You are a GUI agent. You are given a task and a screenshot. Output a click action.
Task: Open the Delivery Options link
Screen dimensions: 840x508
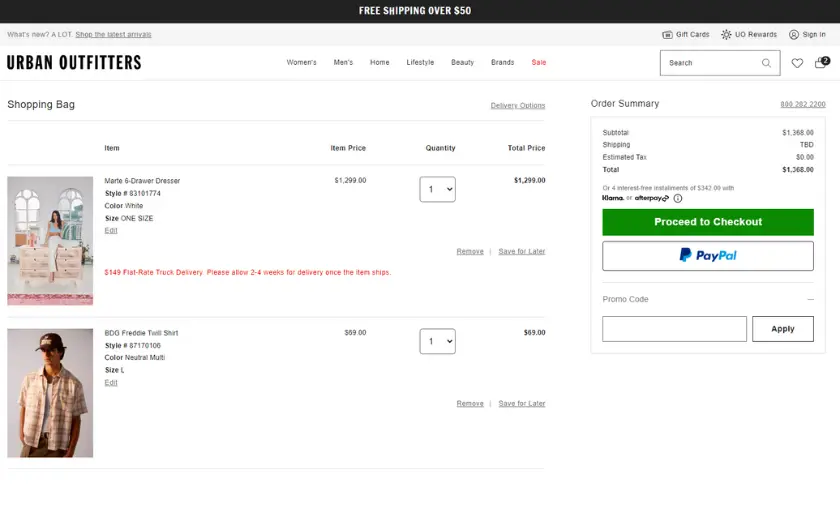click(518, 106)
